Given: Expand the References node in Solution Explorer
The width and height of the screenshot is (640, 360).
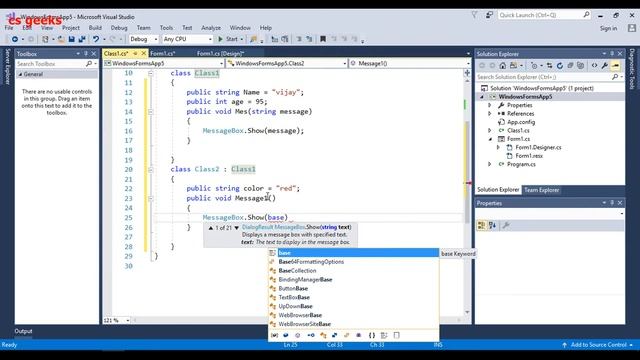Looking at the screenshot, I should click(490, 114).
